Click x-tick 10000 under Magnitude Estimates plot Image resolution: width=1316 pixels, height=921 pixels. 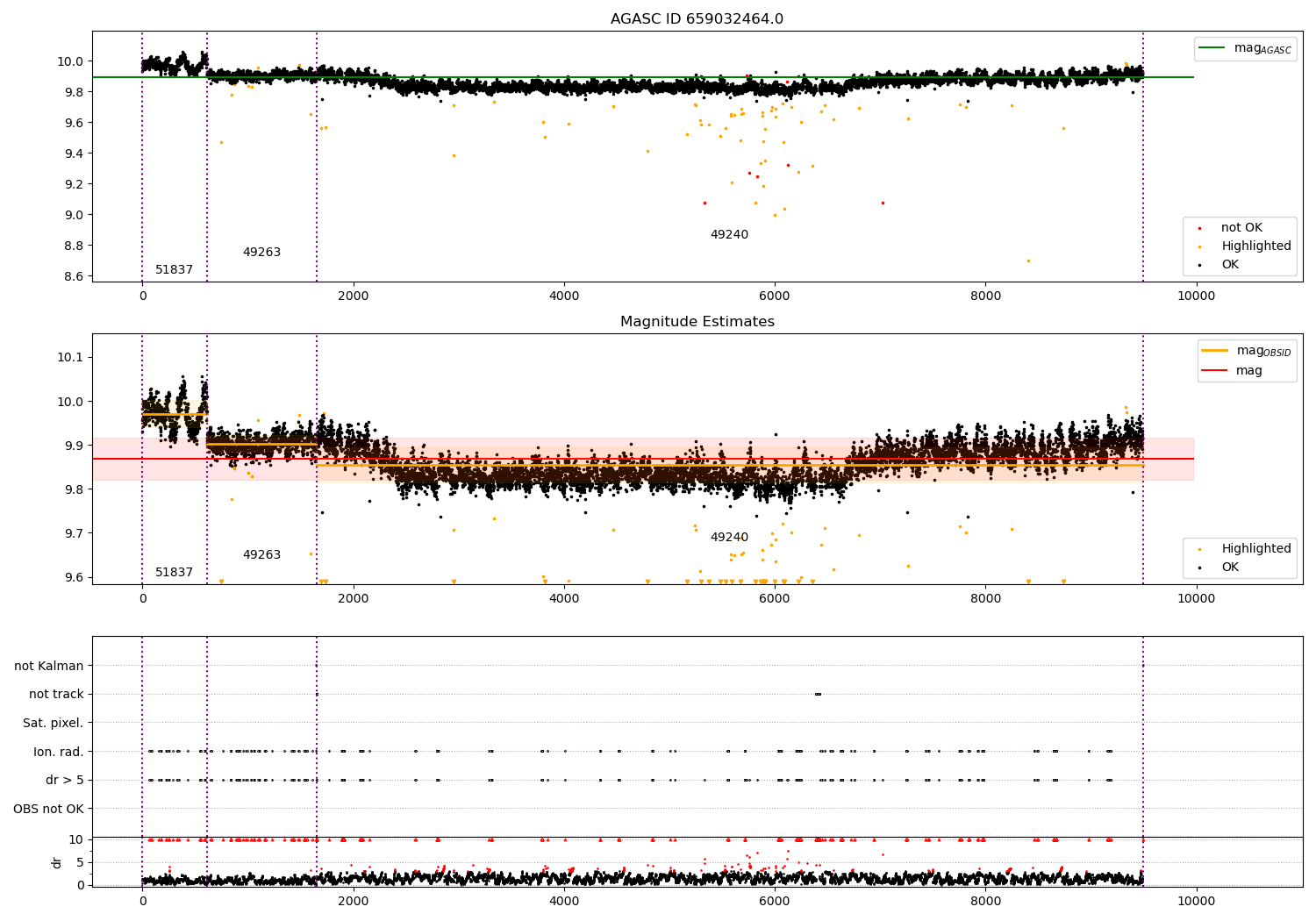[1196, 599]
